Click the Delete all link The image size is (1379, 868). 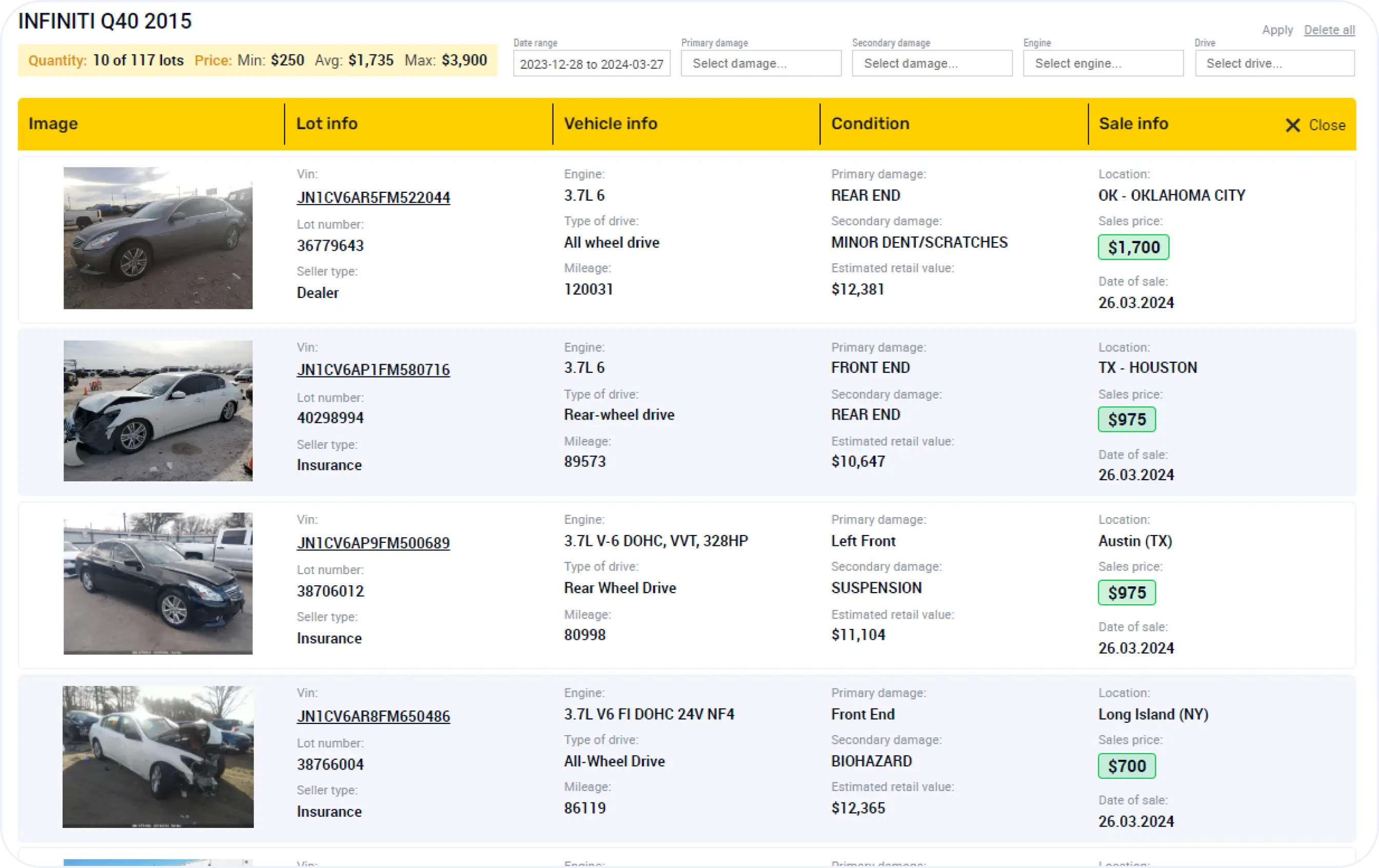pyautogui.click(x=1329, y=30)
